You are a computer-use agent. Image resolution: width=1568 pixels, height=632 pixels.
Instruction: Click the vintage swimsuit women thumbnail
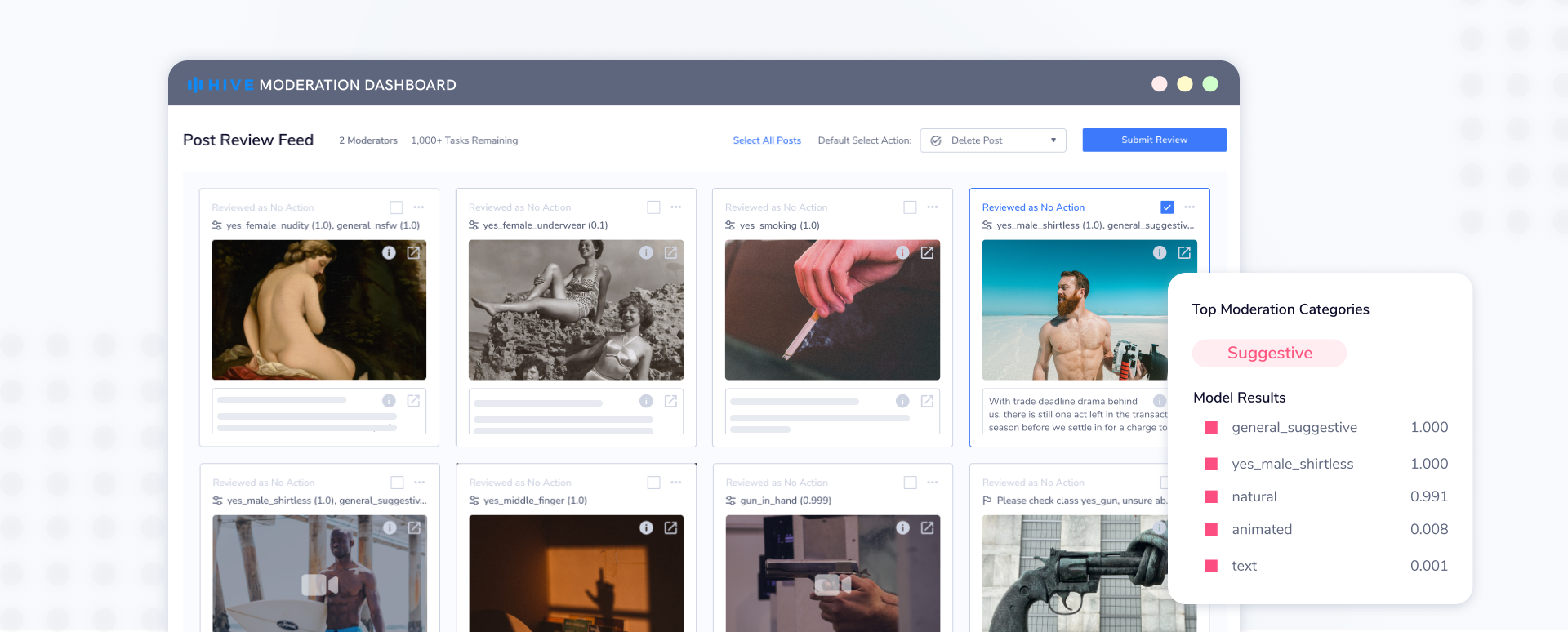576,310
